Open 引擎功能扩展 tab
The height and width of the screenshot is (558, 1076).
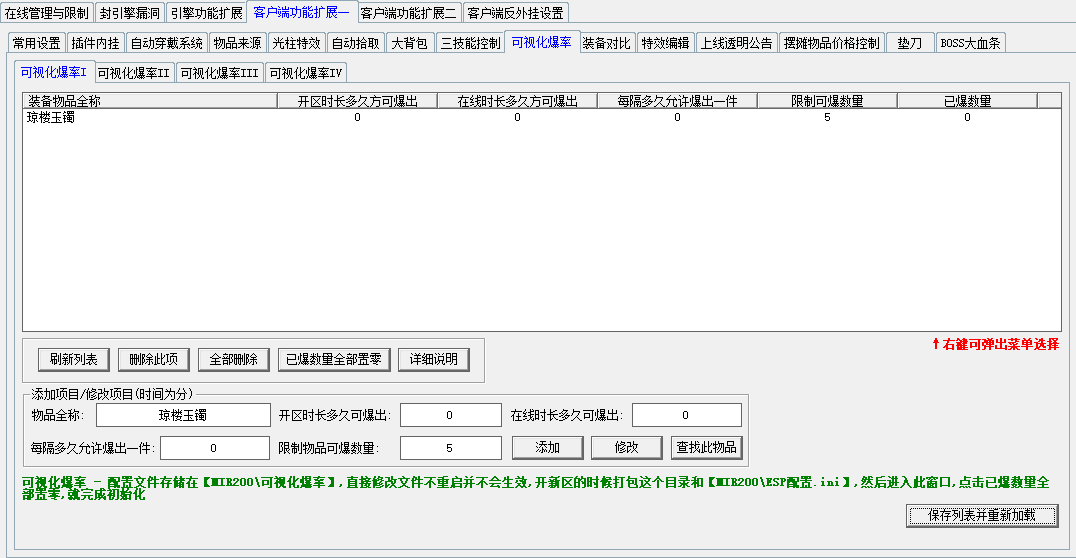pos(207,13)
